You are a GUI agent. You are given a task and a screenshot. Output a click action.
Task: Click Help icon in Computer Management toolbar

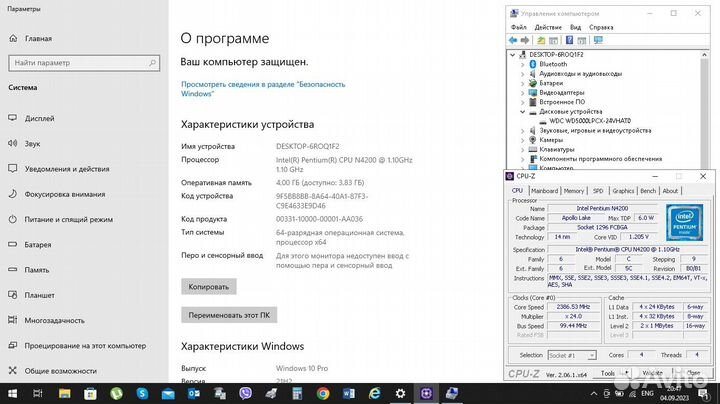pyautogui.click(x=569, y=40)
